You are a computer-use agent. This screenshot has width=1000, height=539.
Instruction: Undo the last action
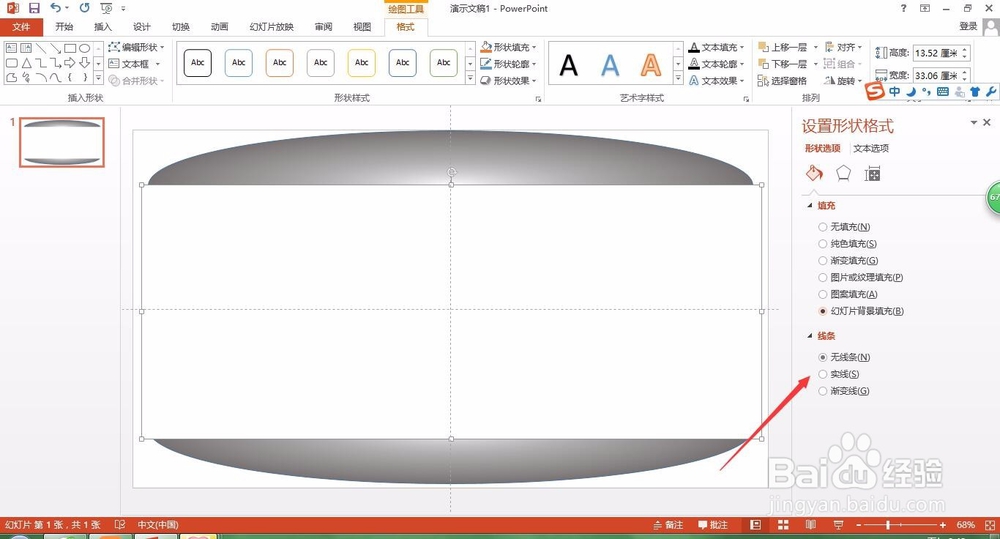pyautogui.click(x=56, y=8)
